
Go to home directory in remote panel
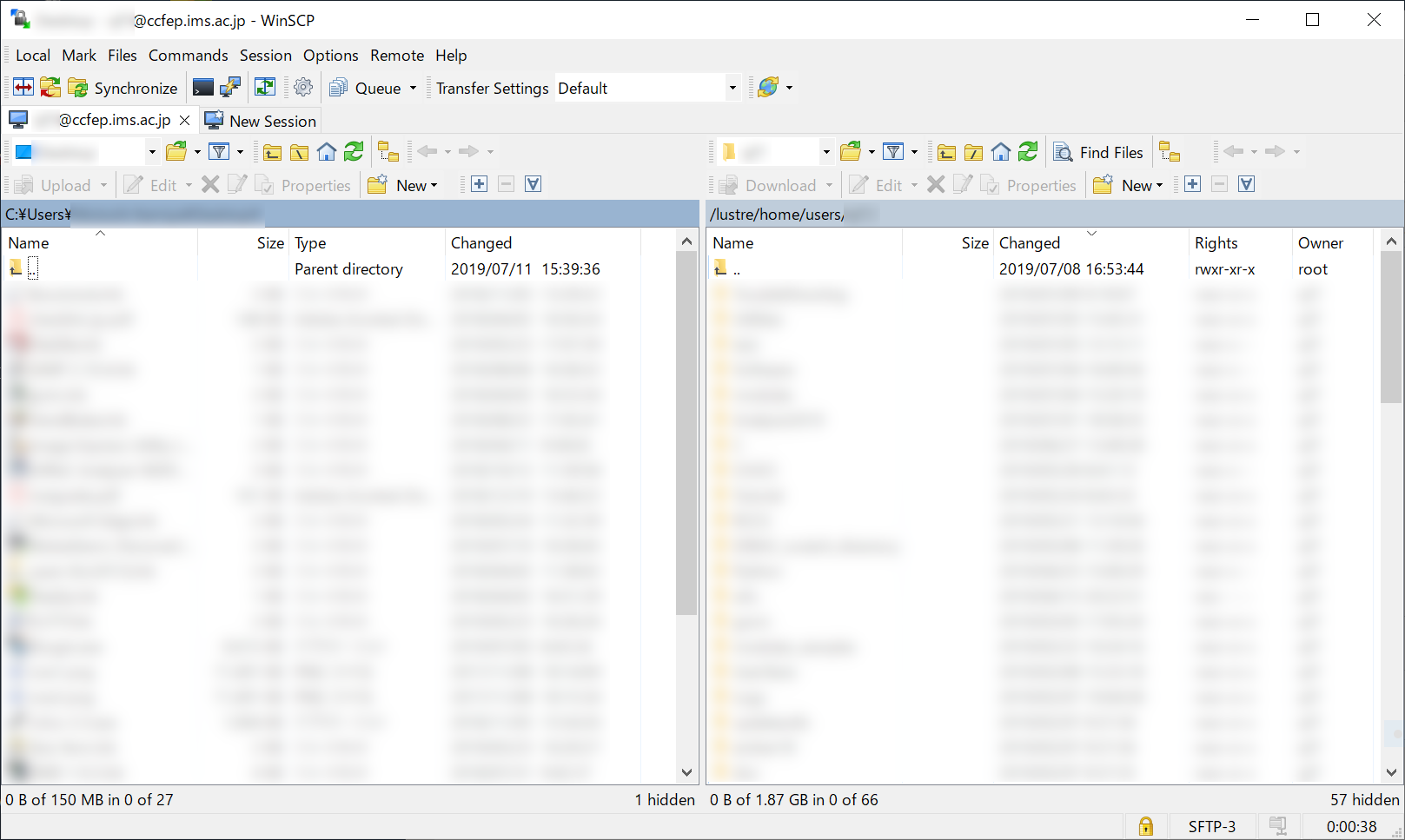pyautogui.click(x=1001, y=152)
